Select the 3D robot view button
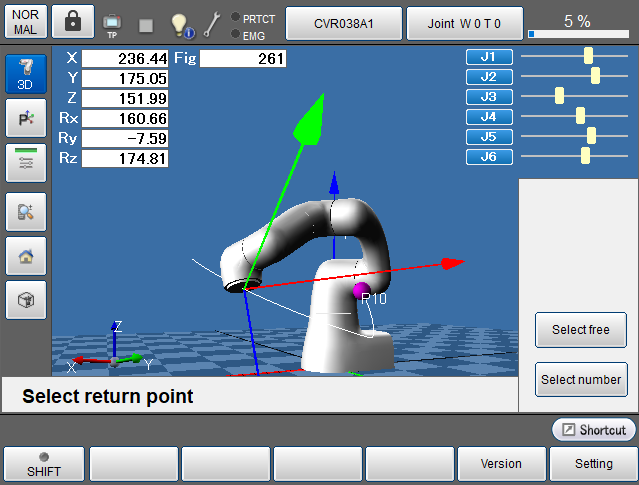This screenshot has height=485, width=639. pyautogui.click(x=25, y=75)
